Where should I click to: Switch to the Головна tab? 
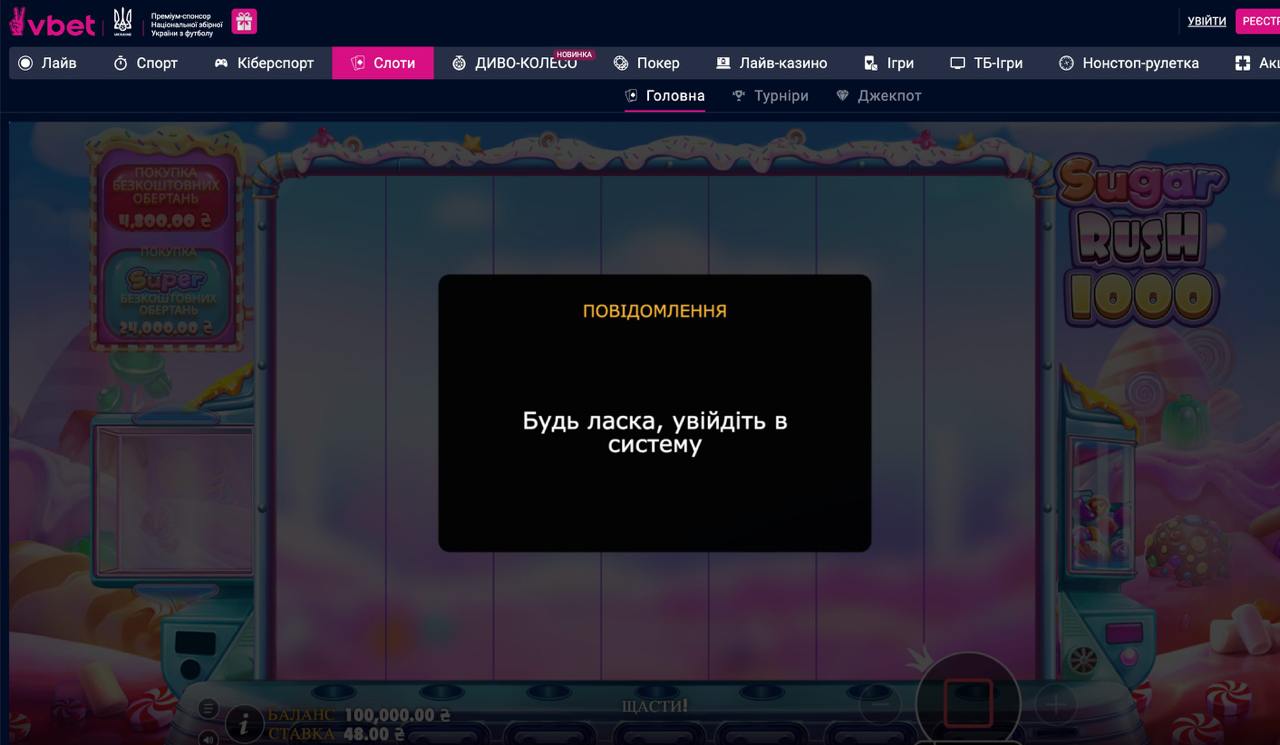click(665, 96)
